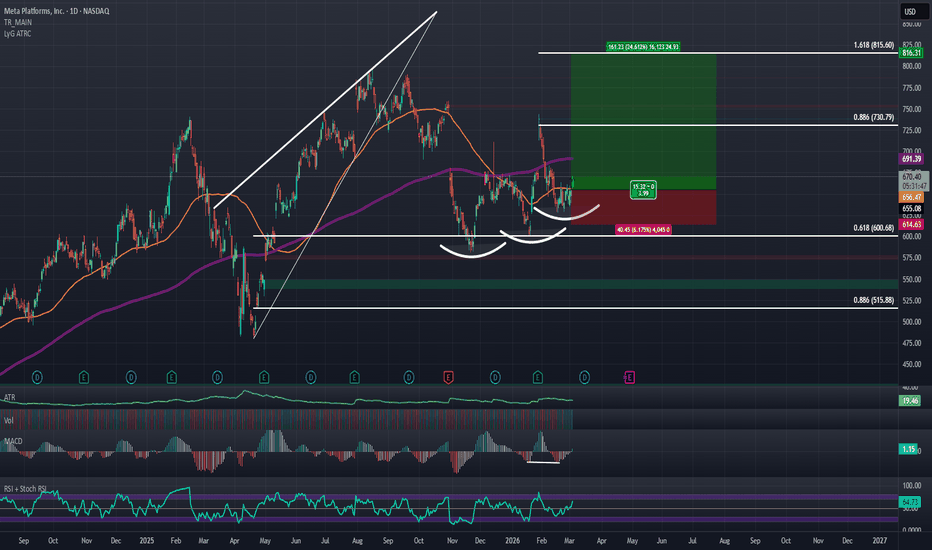Click the red stop loss label 40.45
Screen dimensions: 932x550
coord(643,230)
